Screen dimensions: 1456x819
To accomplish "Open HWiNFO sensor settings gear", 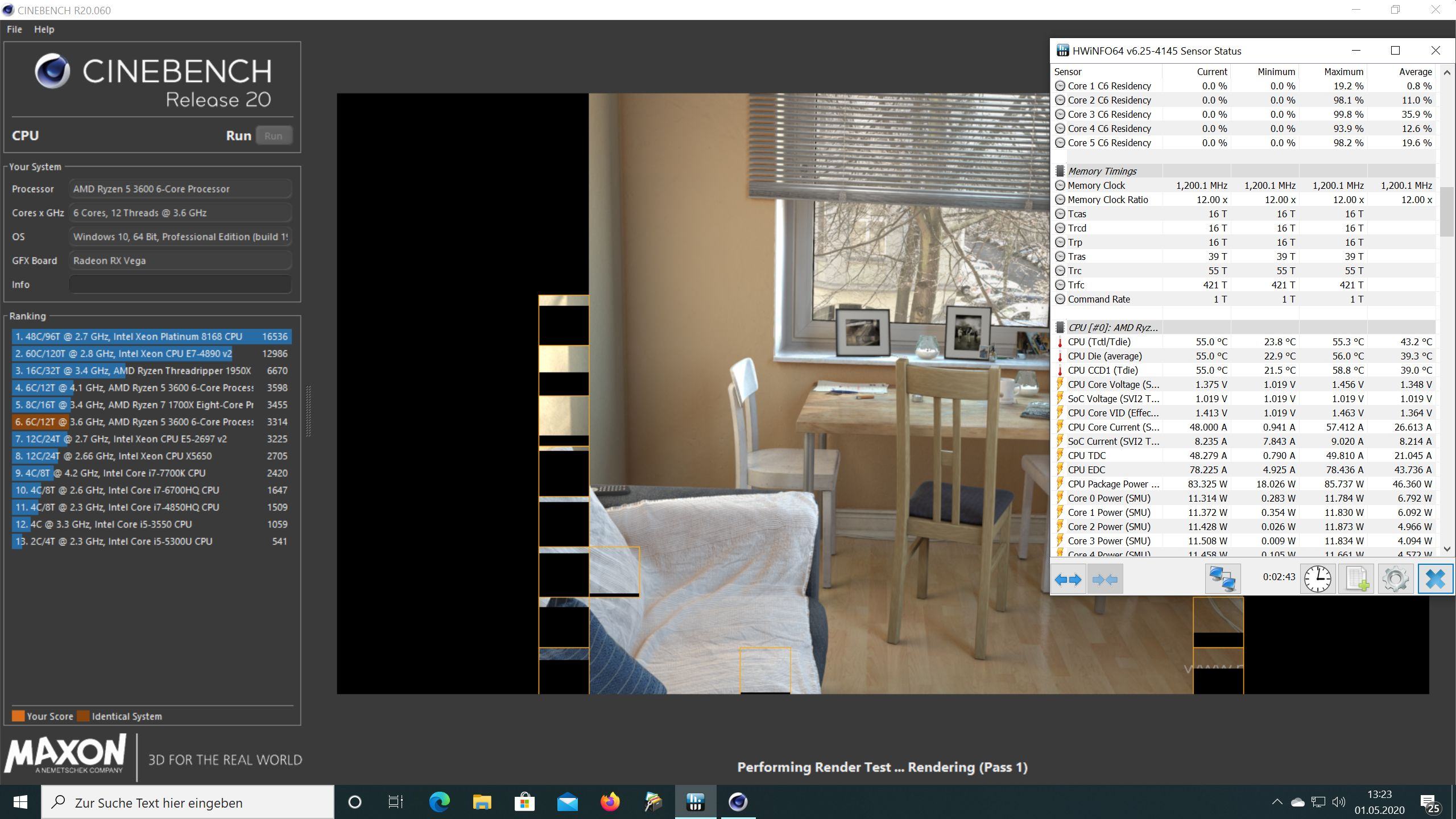I will click(1395, 580).
